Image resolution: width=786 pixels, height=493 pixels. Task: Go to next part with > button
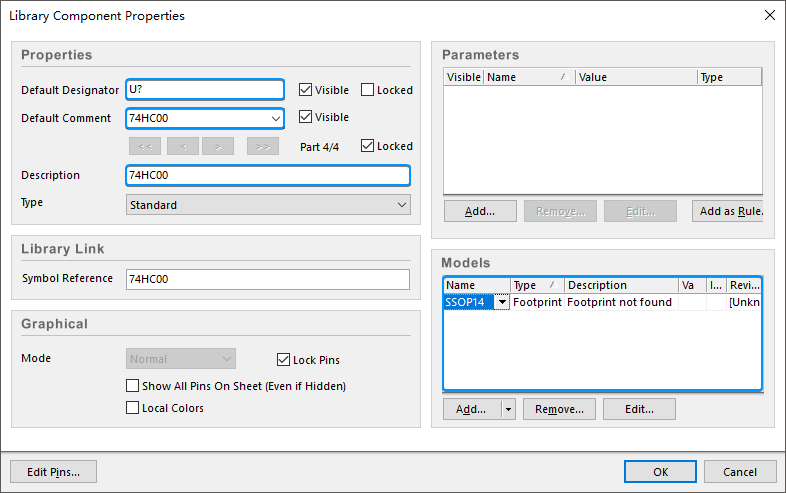coord(218,146)
